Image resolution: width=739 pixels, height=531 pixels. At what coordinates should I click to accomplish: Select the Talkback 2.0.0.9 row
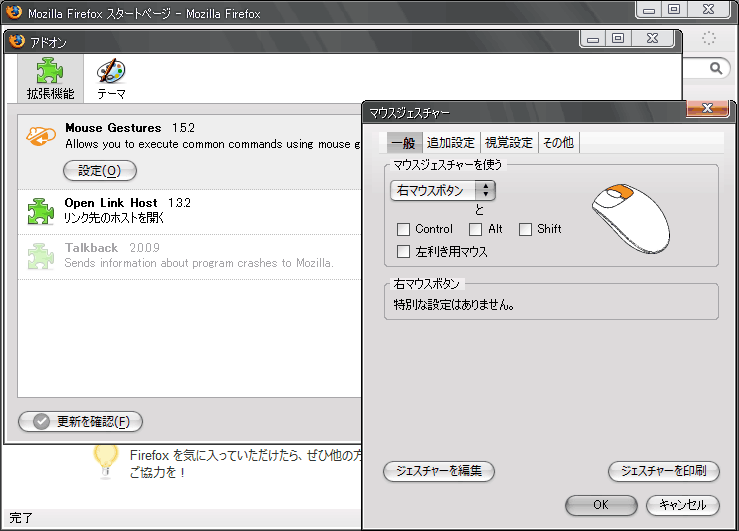(x=189, y=257)
